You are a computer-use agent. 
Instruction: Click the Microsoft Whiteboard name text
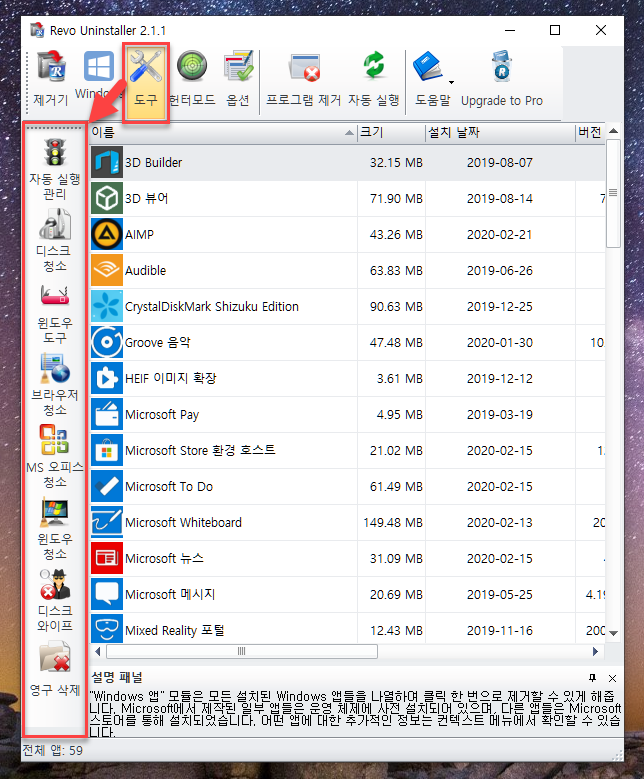183,523
